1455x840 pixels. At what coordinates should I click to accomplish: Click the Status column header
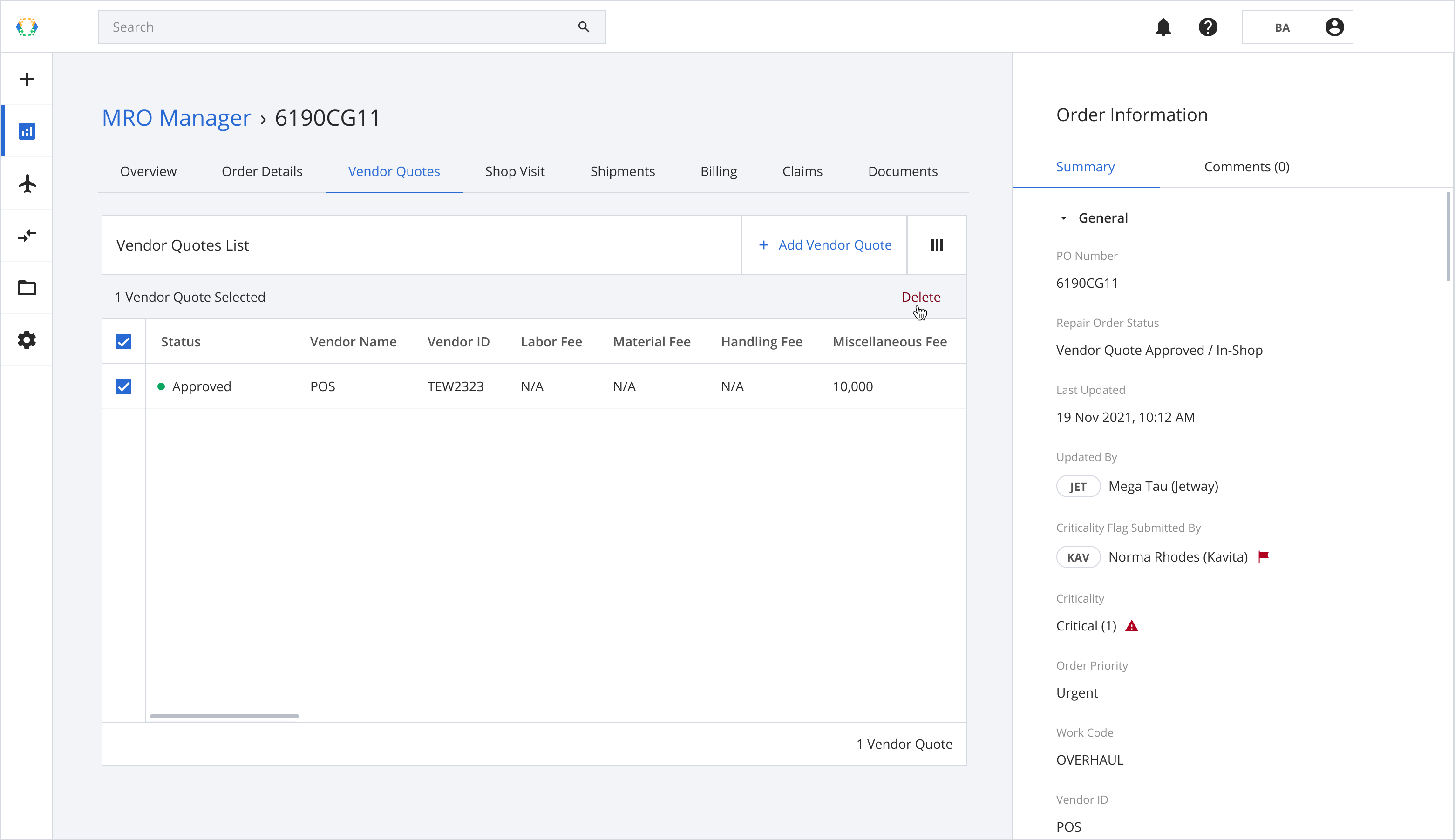[x=181, y=342]
